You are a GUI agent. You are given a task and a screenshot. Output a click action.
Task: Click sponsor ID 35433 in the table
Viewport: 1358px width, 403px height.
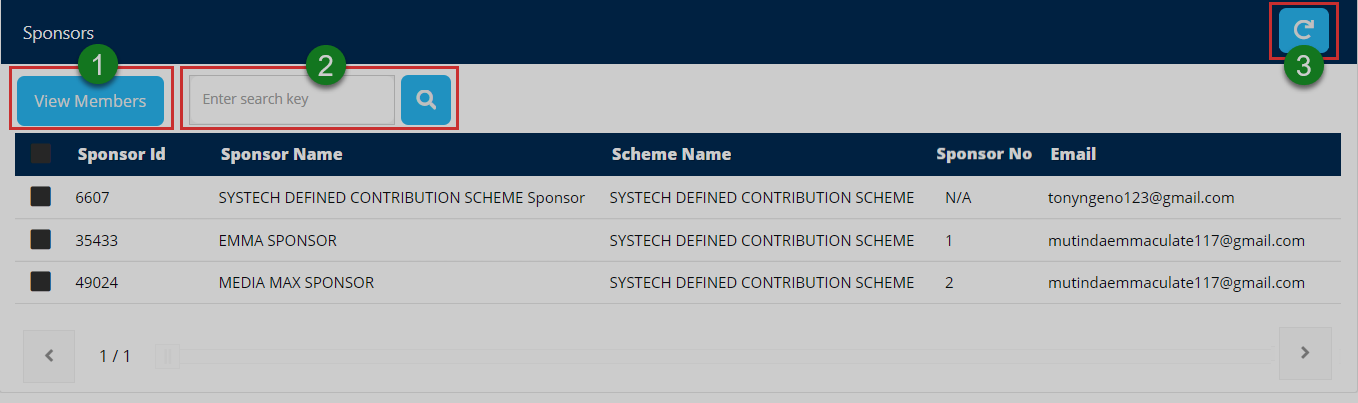96,240
